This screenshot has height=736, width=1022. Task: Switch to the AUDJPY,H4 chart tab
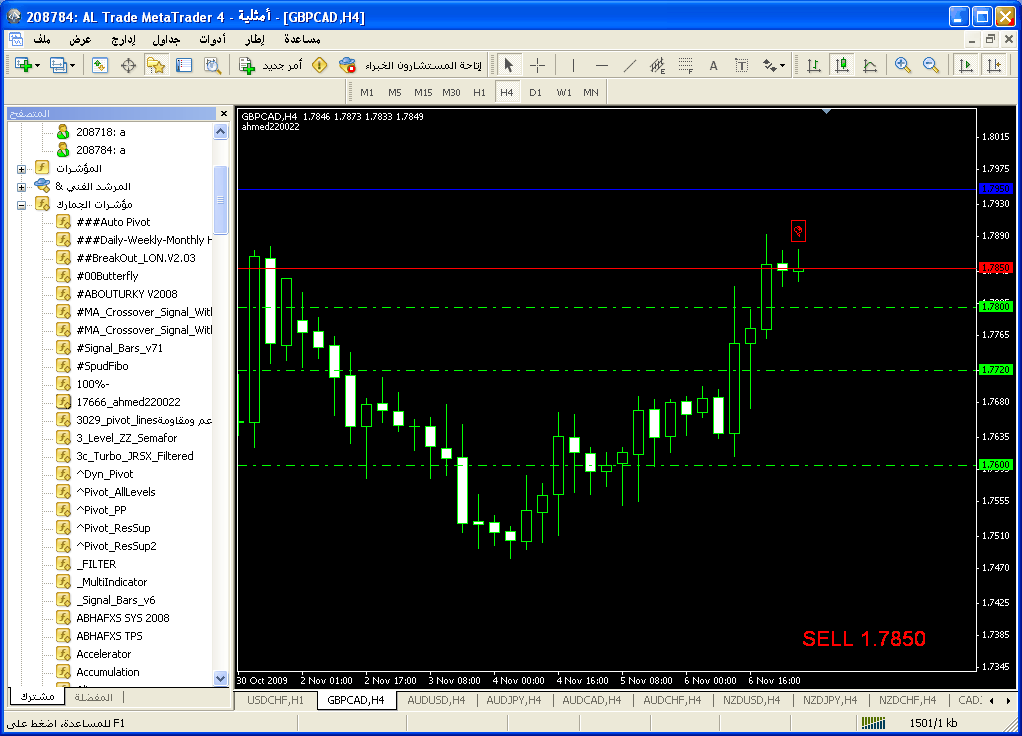pyautogui.click(x=514, y=701)
